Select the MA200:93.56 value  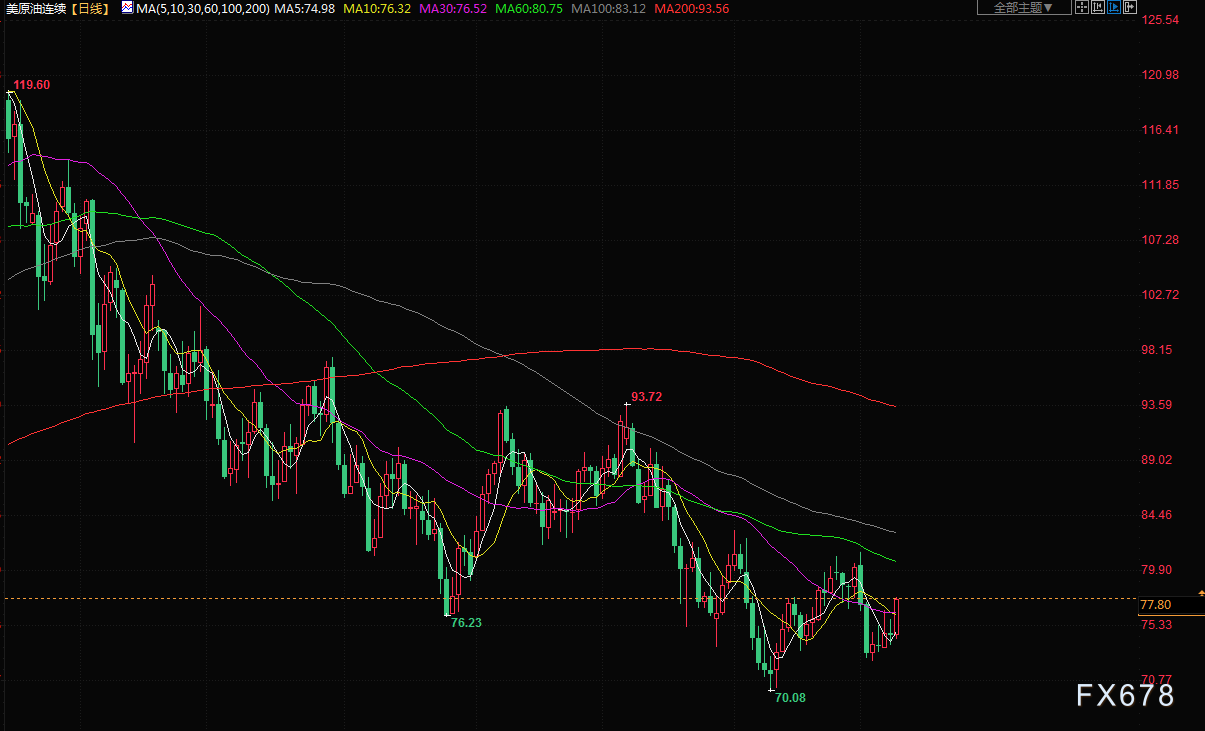coord(691,8)
